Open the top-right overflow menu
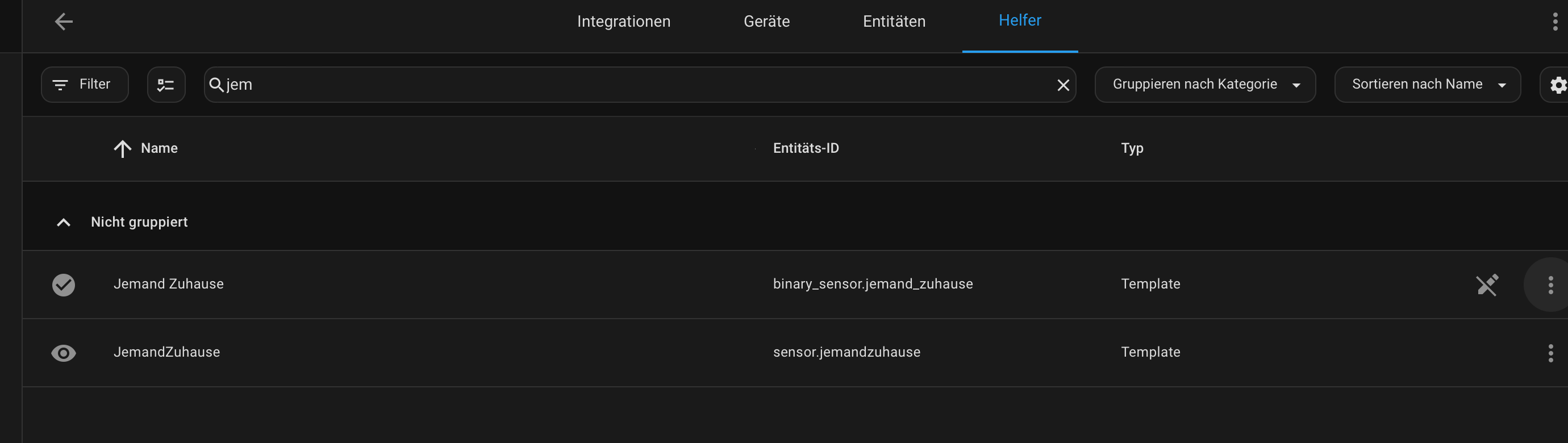 tap(1556, 22)
